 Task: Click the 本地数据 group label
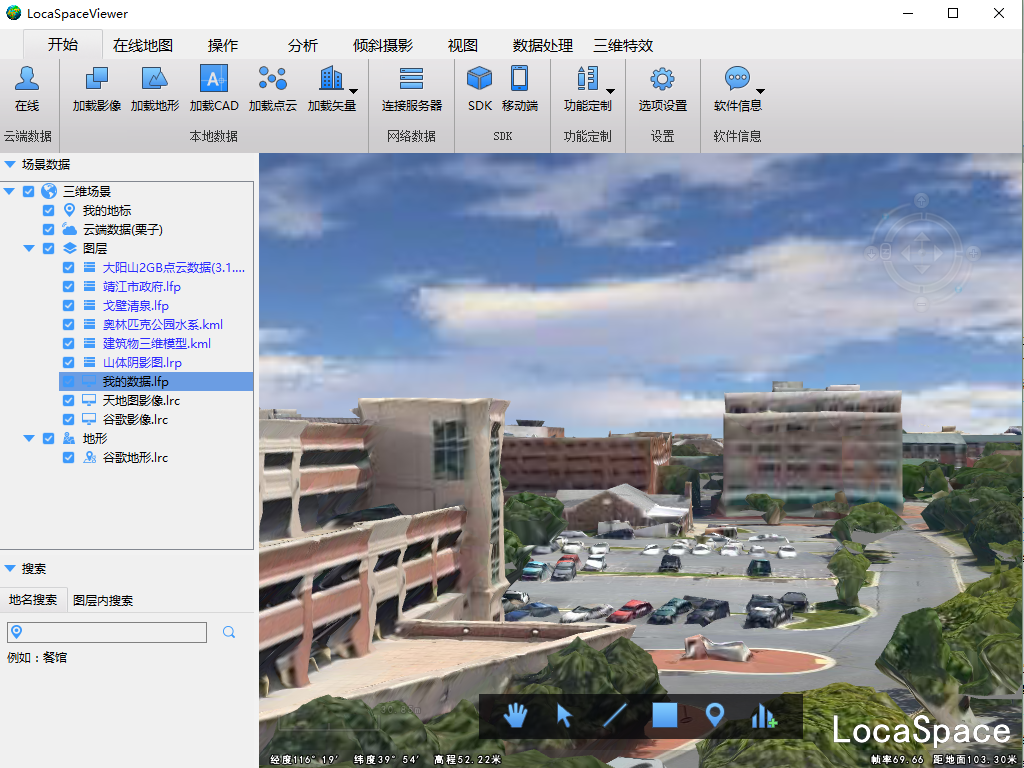214,136
